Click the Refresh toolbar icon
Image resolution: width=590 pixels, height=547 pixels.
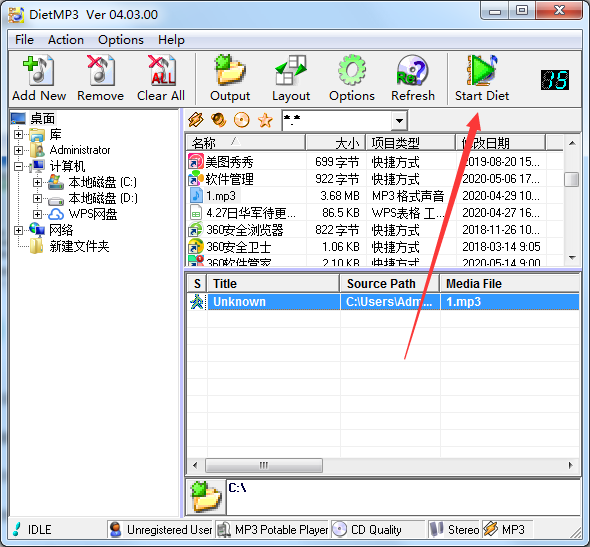[x=413, y=70]
